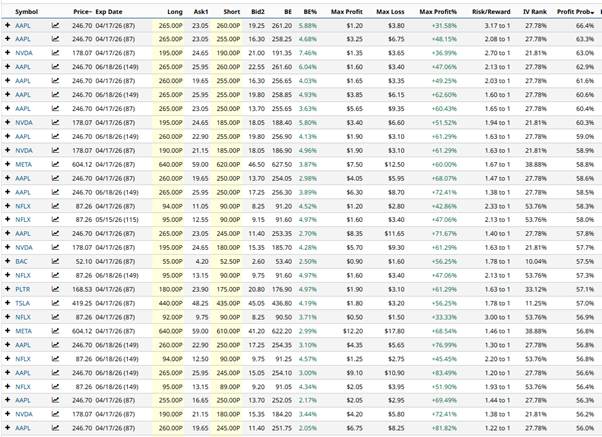Expand the AAPL row with BE 254.10
The height and width of the screenshot is (437, 602).
(7, 373)
